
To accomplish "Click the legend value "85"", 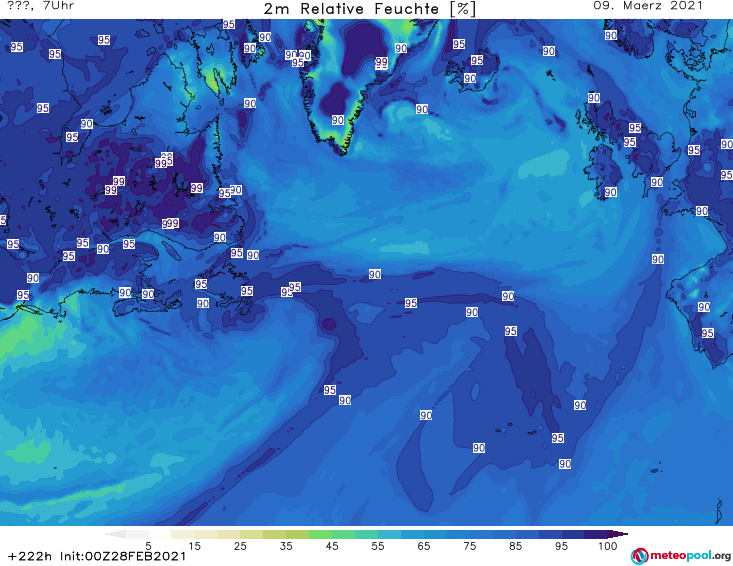I will point(516,545).
